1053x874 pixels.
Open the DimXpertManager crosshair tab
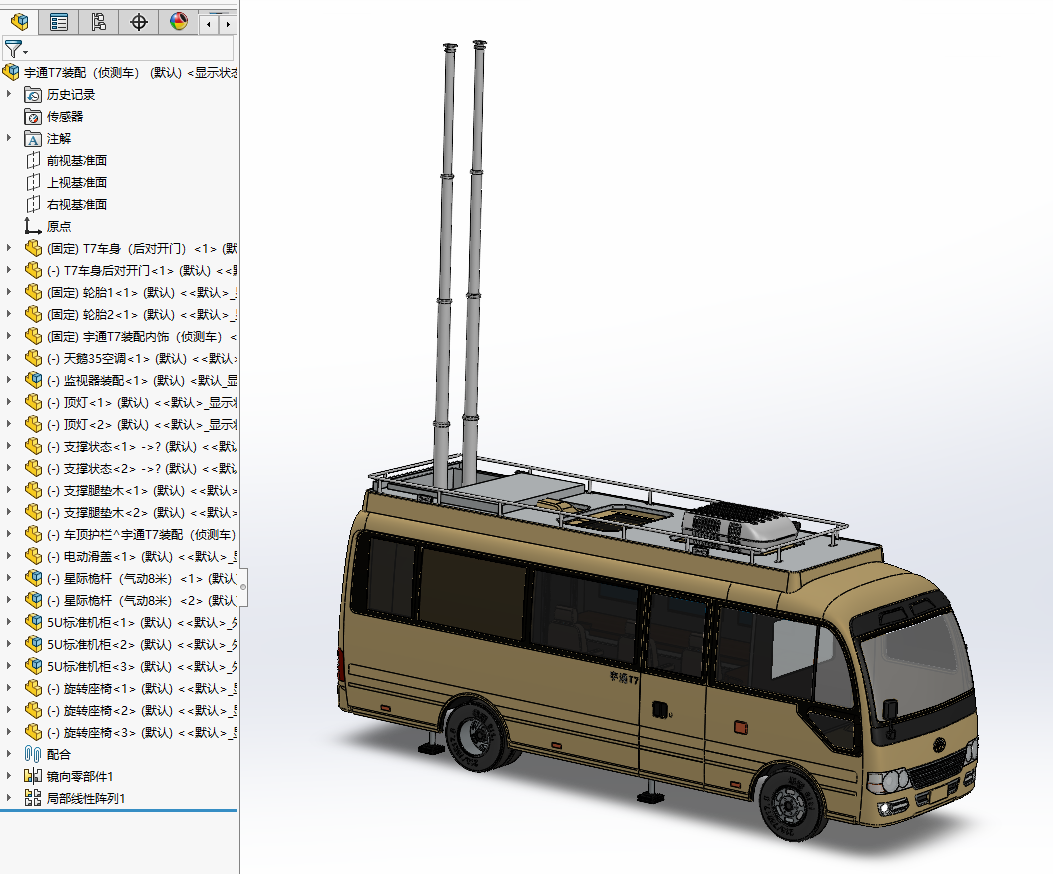[x=138, y=22]
